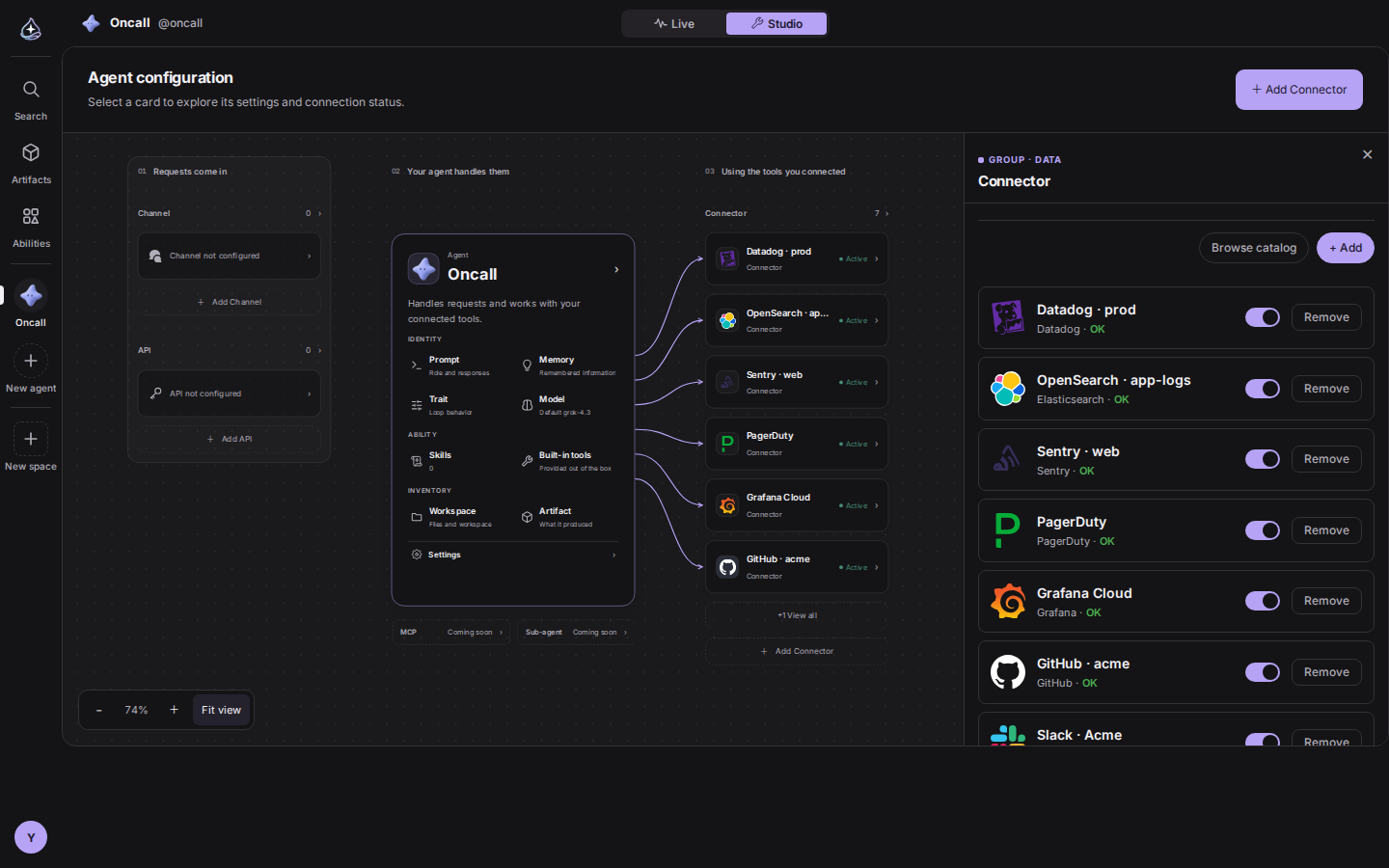Click Browse catalog

[1254, 248]
